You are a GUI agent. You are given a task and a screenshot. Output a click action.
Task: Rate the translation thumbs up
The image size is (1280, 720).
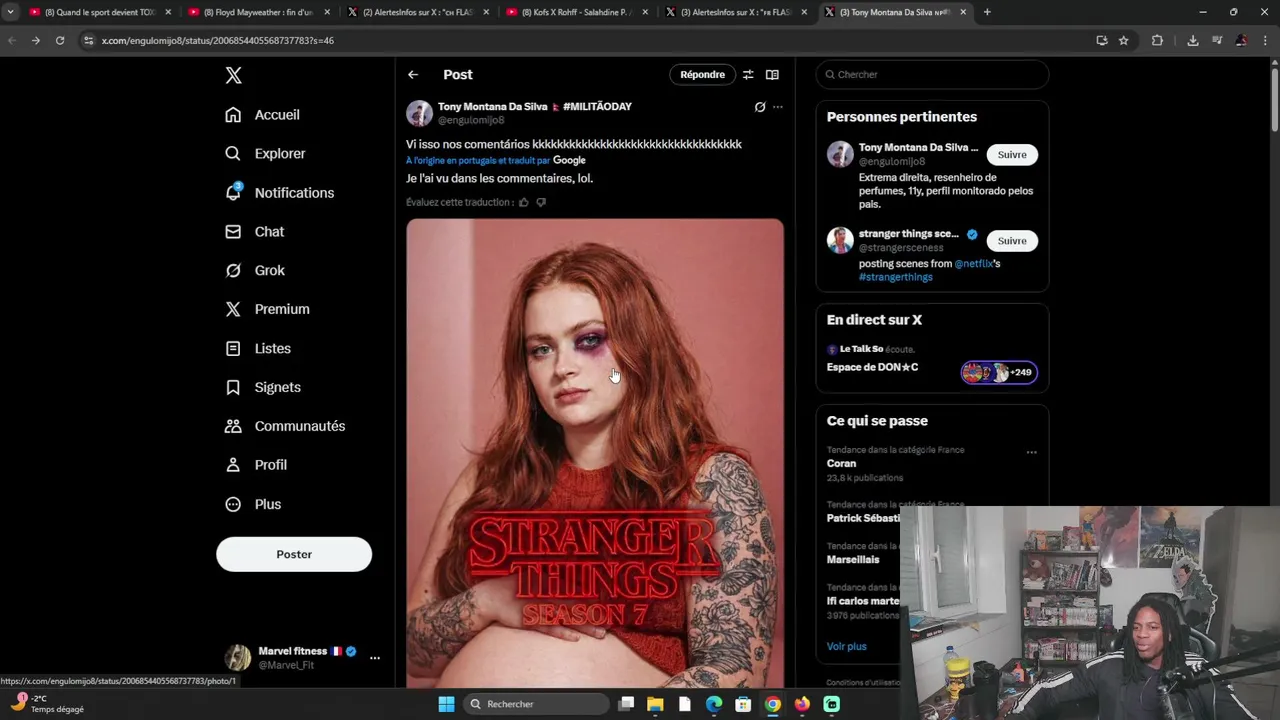523,202
